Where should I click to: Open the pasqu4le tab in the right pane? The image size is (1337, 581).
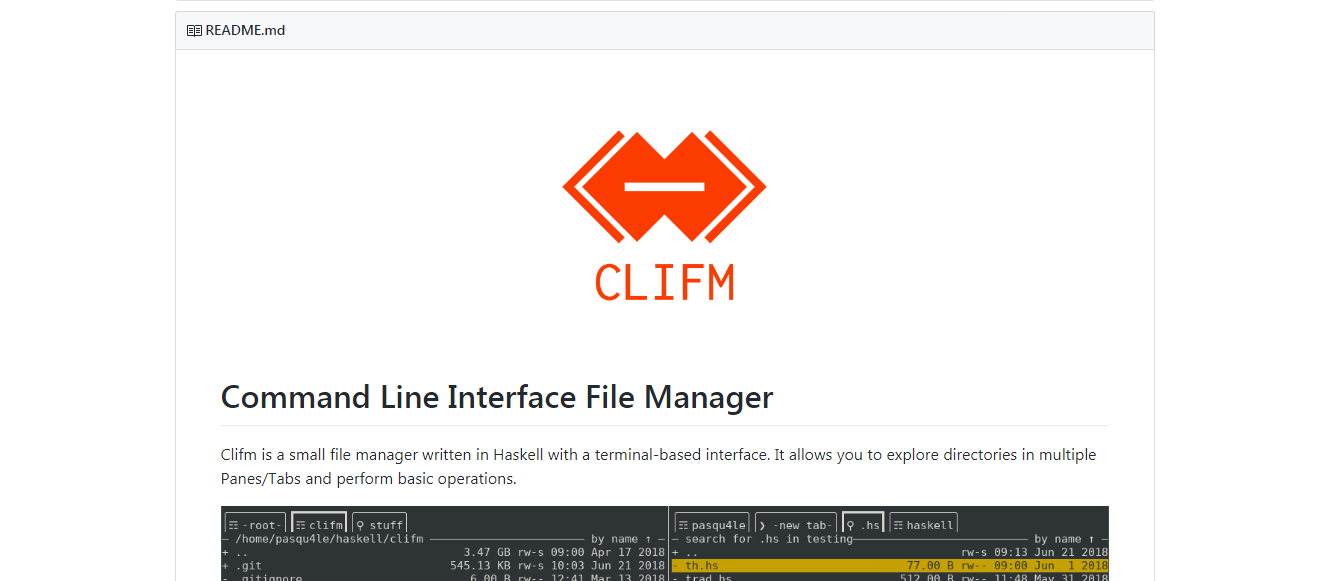[712, 524]
